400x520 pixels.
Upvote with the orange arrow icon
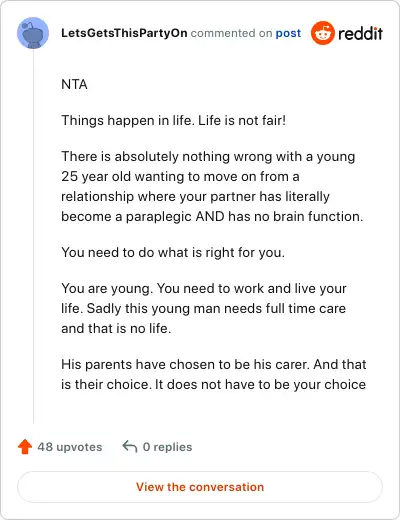point(25,447)
